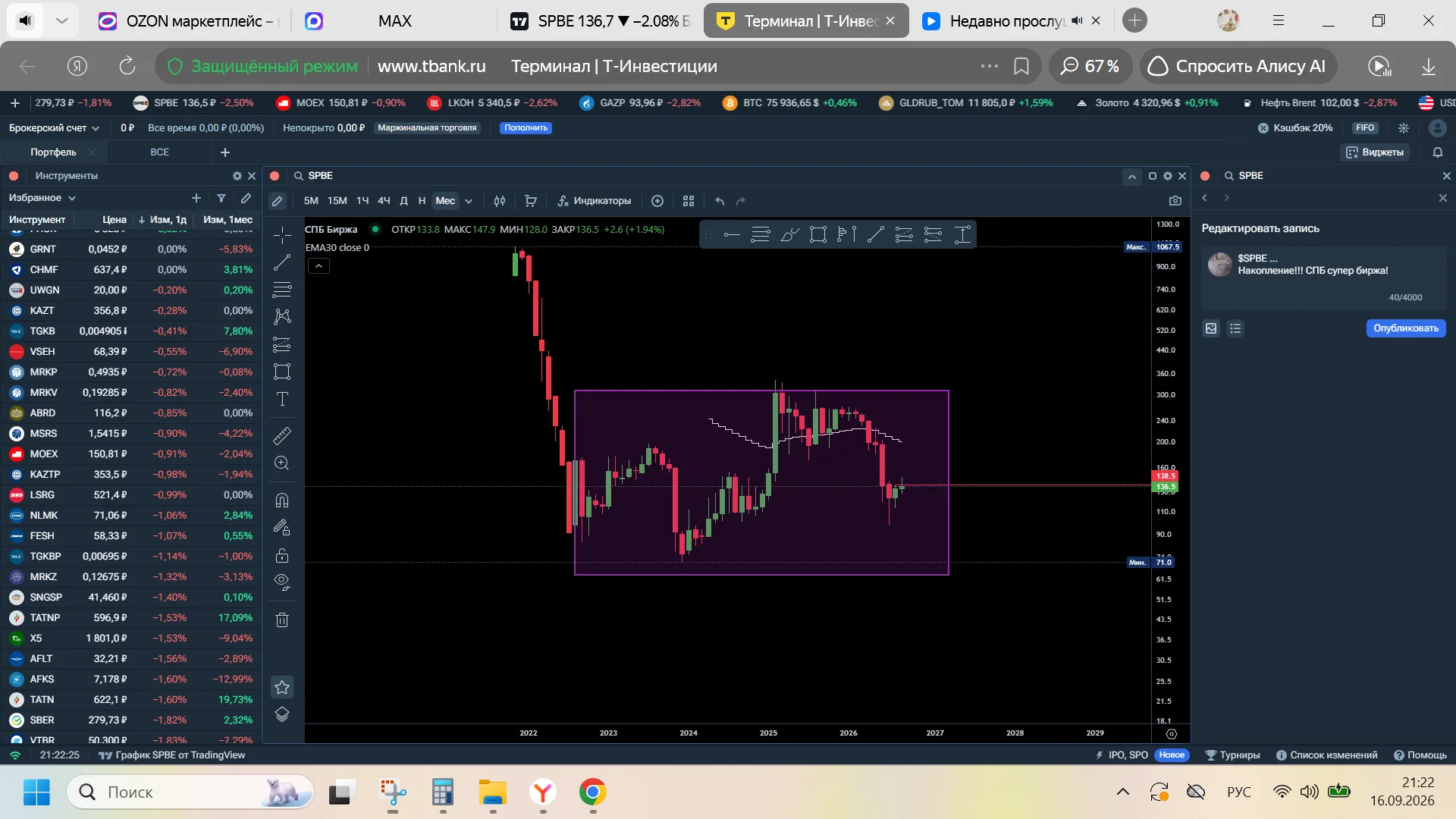Open the Индикаторы menu
Screen dimensions: 1456x819
pos(595,201)
